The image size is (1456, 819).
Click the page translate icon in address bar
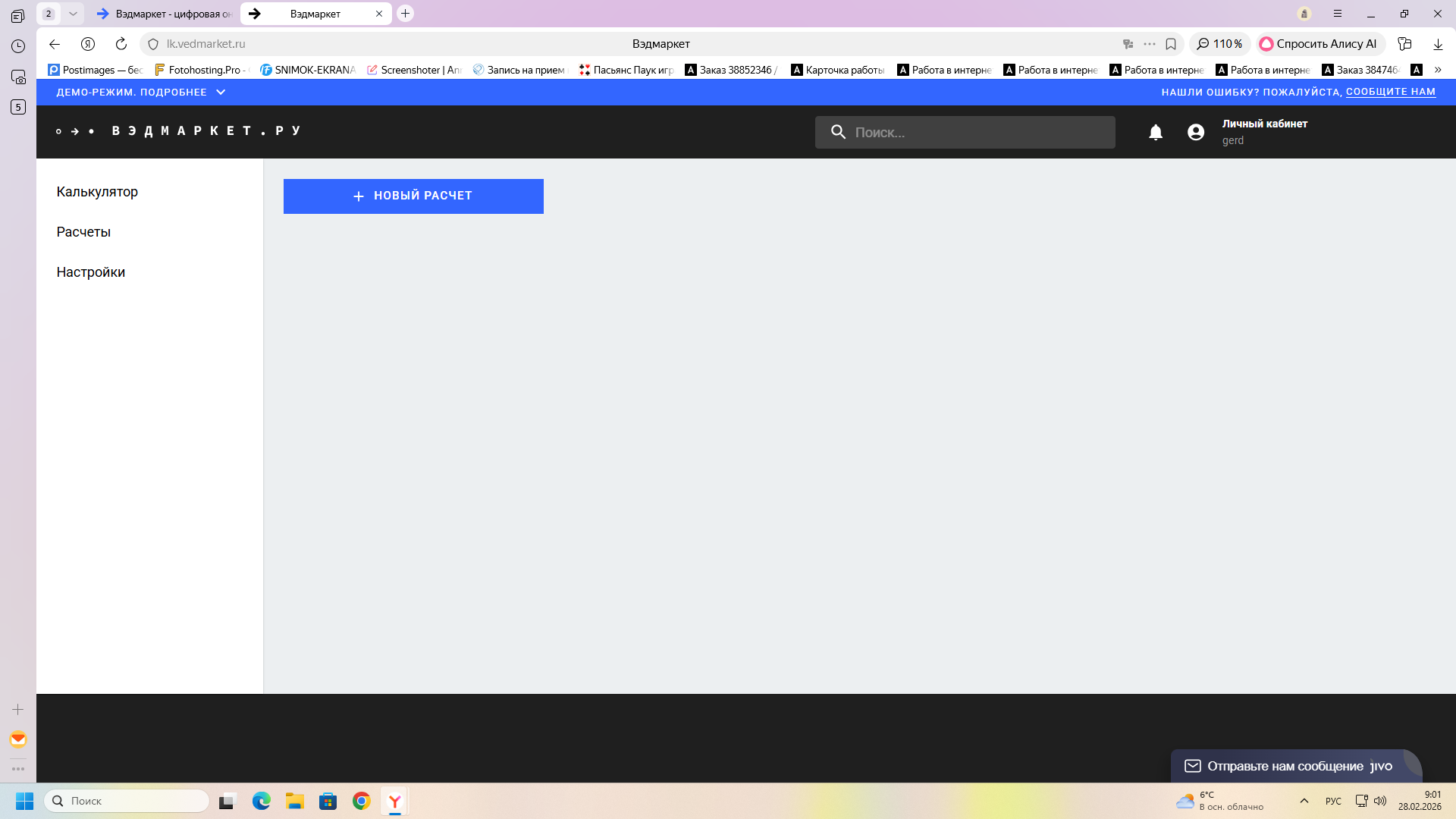(x=1128, y=44)
